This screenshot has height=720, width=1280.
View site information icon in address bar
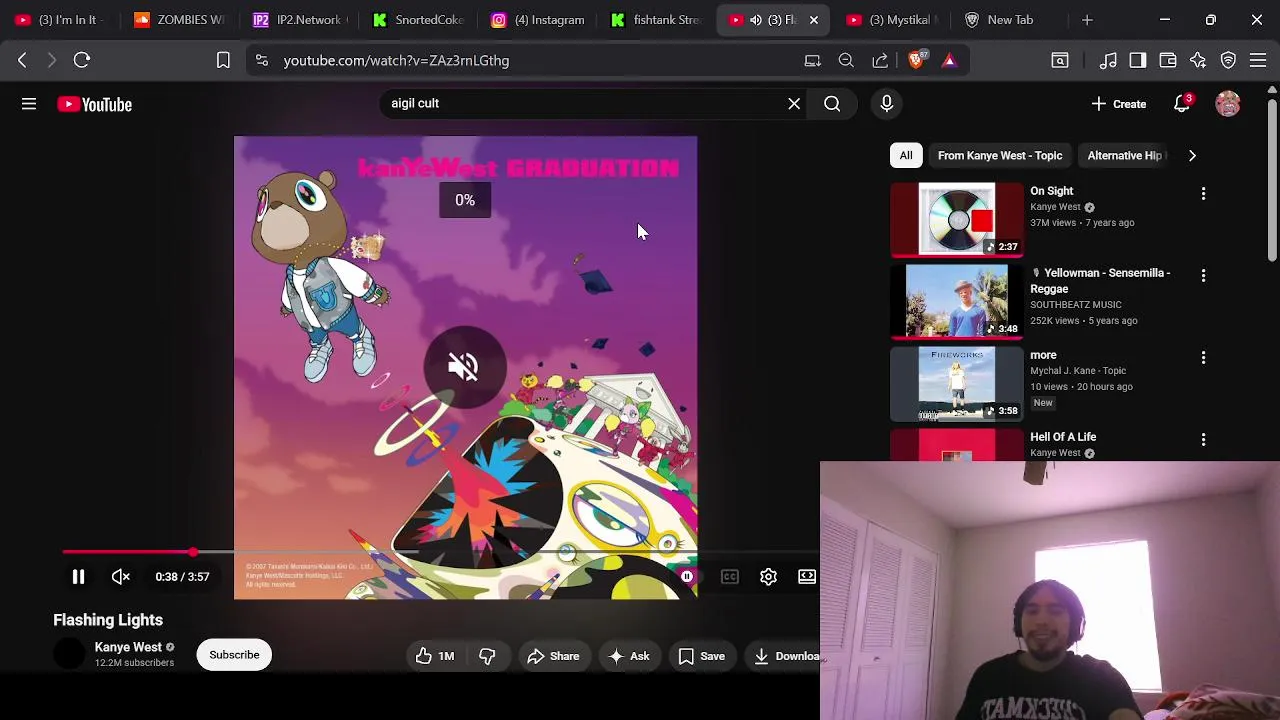261,60
